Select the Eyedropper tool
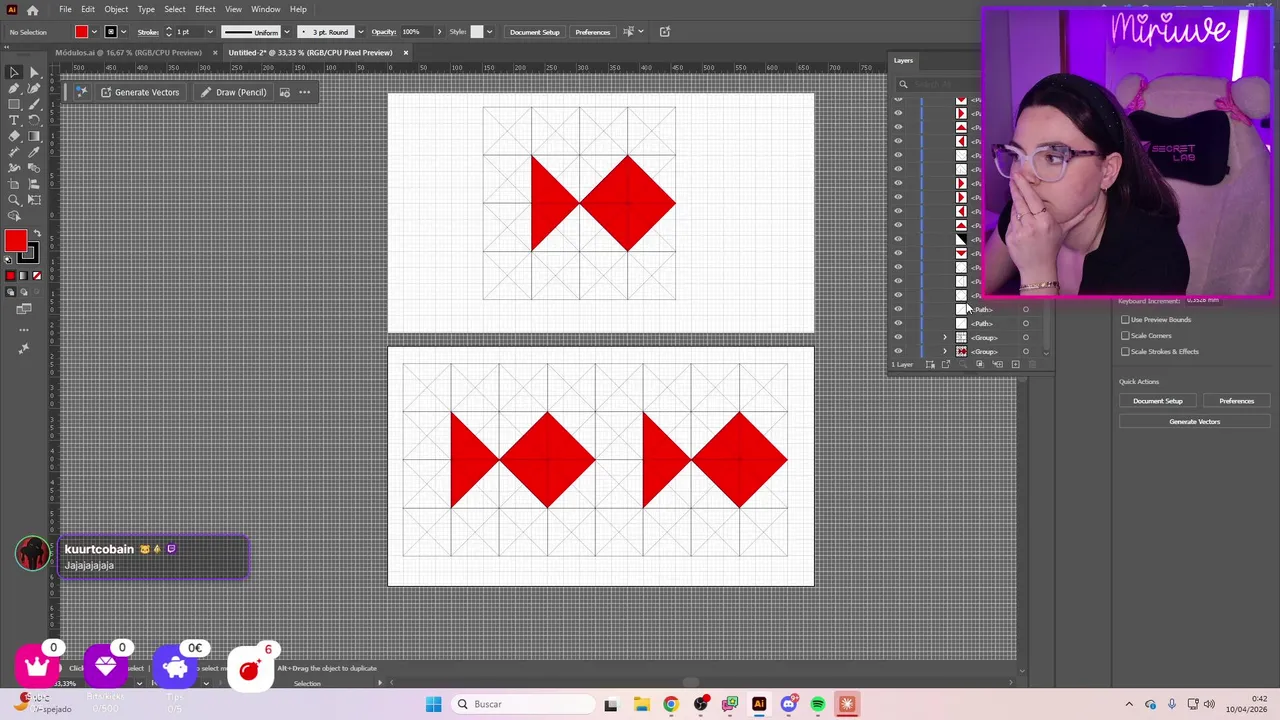 click(x=34, y=152)
